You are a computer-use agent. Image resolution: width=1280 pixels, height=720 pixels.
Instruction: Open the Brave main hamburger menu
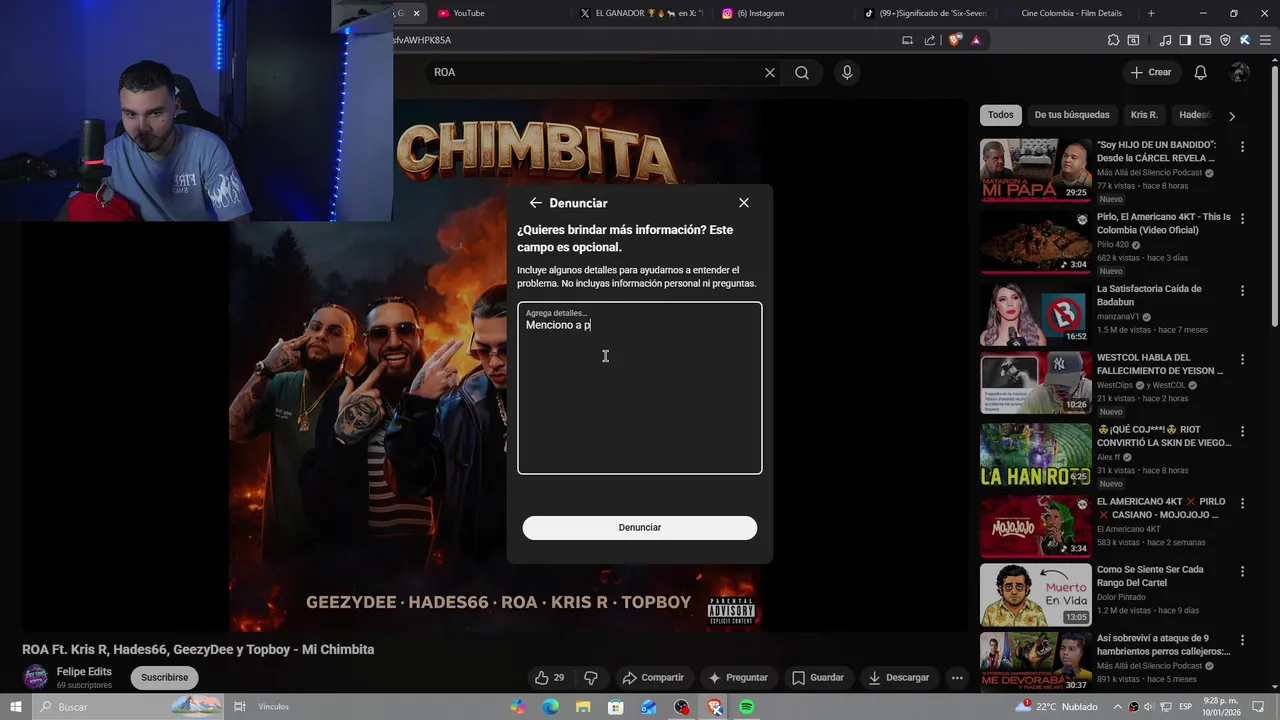(1265, 40)
